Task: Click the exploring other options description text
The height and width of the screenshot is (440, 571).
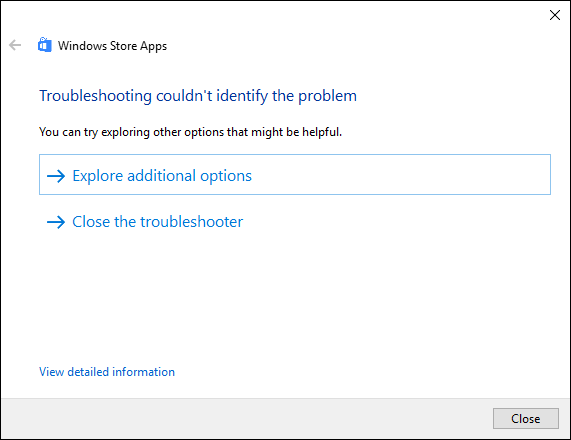Action: pyautogui.click(x=190, y=132)
